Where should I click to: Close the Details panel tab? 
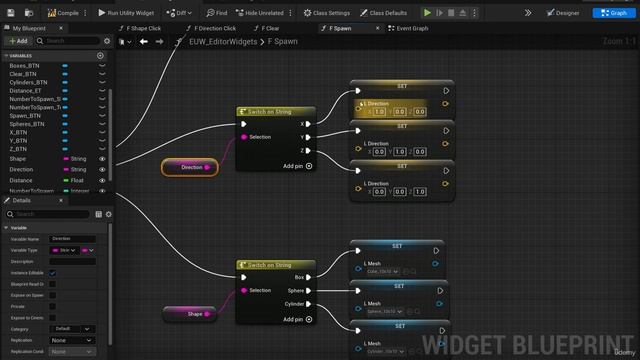click(x=61, y=200)
